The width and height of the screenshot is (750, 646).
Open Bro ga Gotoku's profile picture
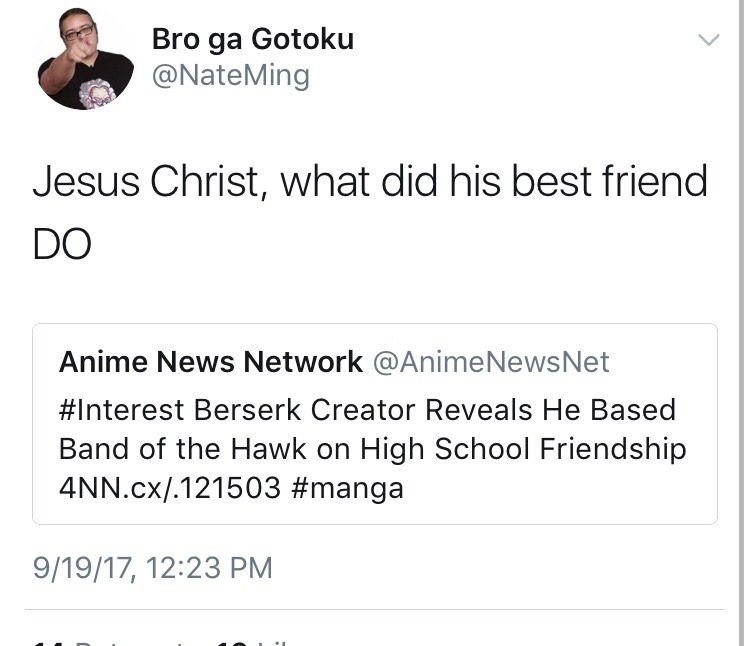(x=84, y=60)
